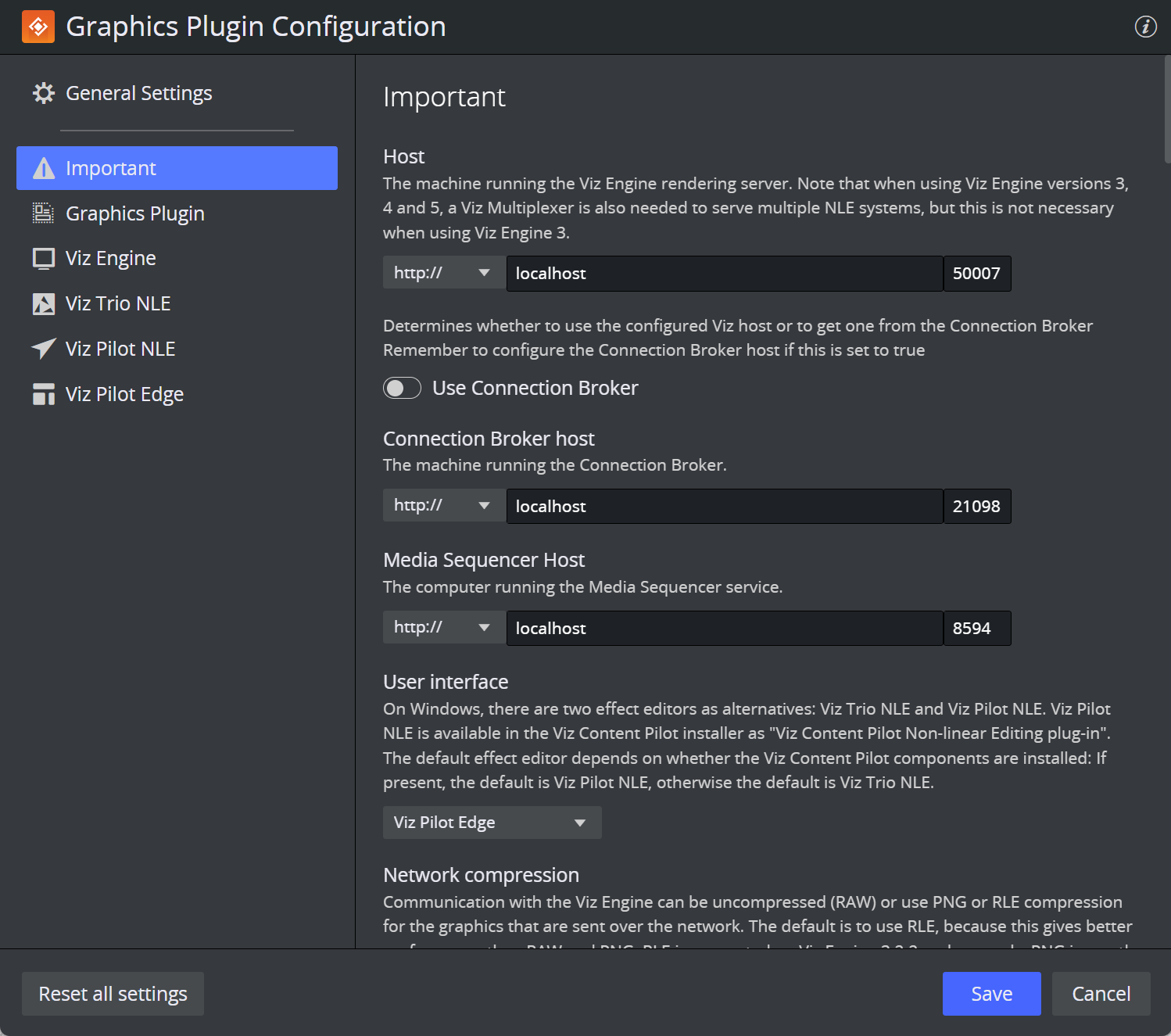
Task: Open Viz Pilot Edge via its sidebar icon
Action: [x=44, y=394]
